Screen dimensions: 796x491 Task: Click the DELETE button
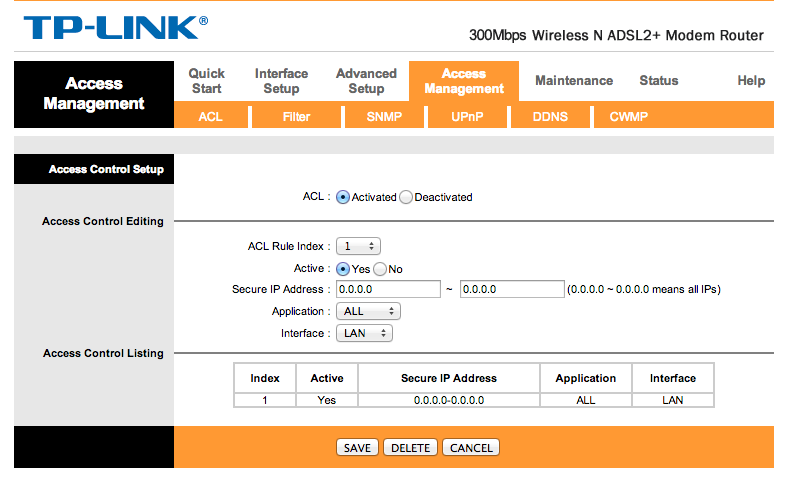point(411,448)
